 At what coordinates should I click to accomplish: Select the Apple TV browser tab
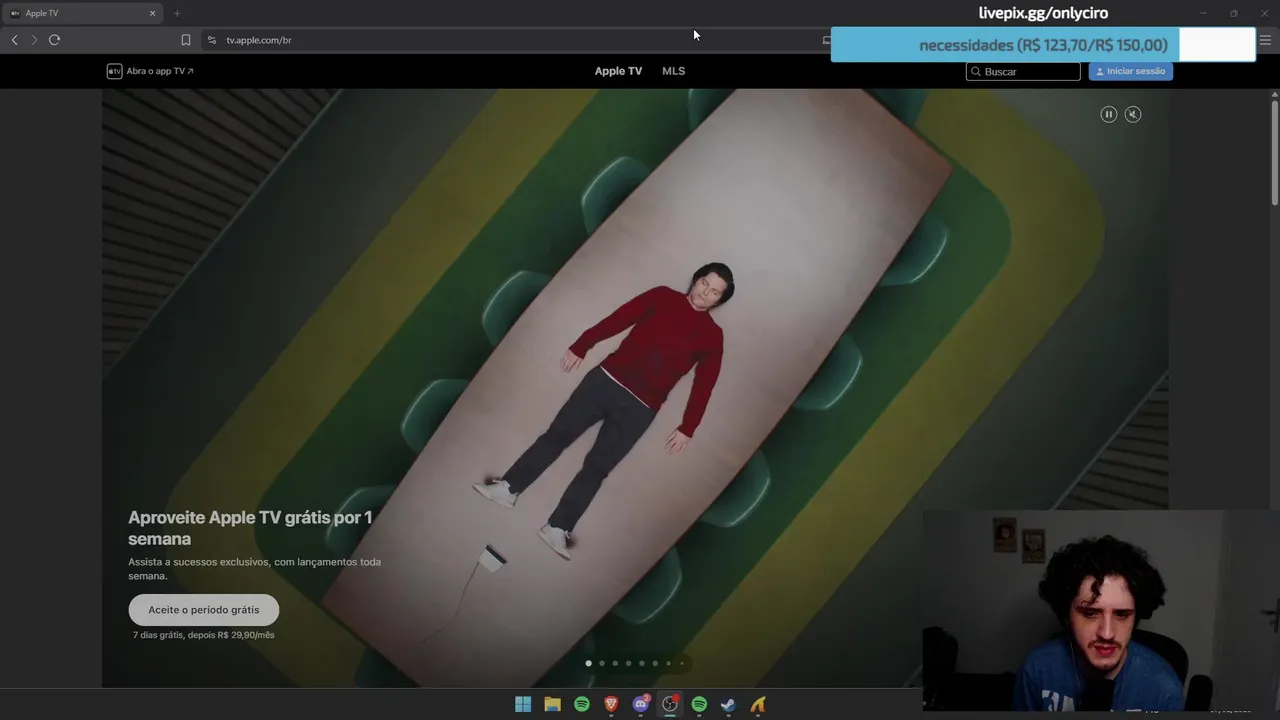pos(82,13)
